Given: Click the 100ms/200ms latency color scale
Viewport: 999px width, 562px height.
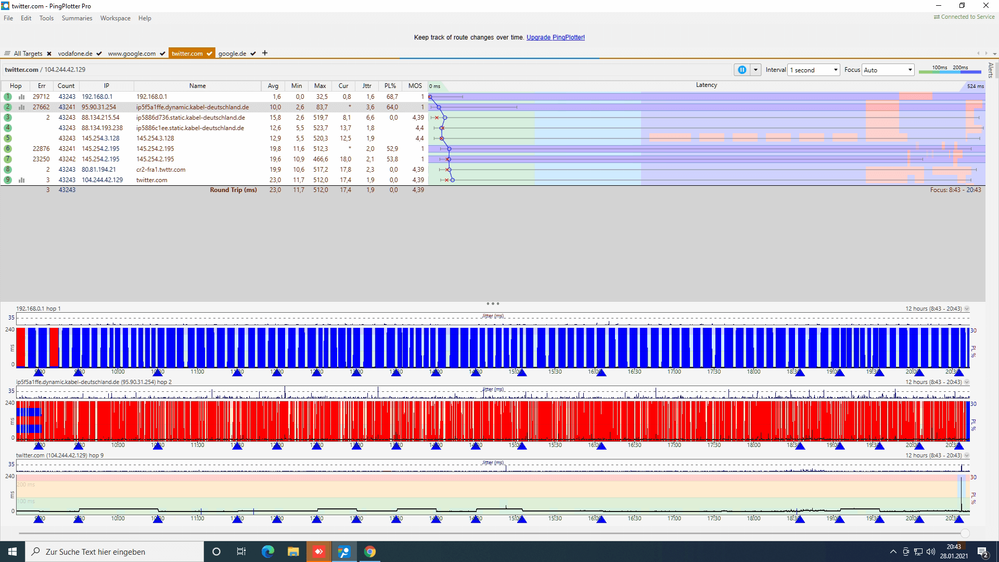Looking at the screenshot, I should (x=950, y=69).
